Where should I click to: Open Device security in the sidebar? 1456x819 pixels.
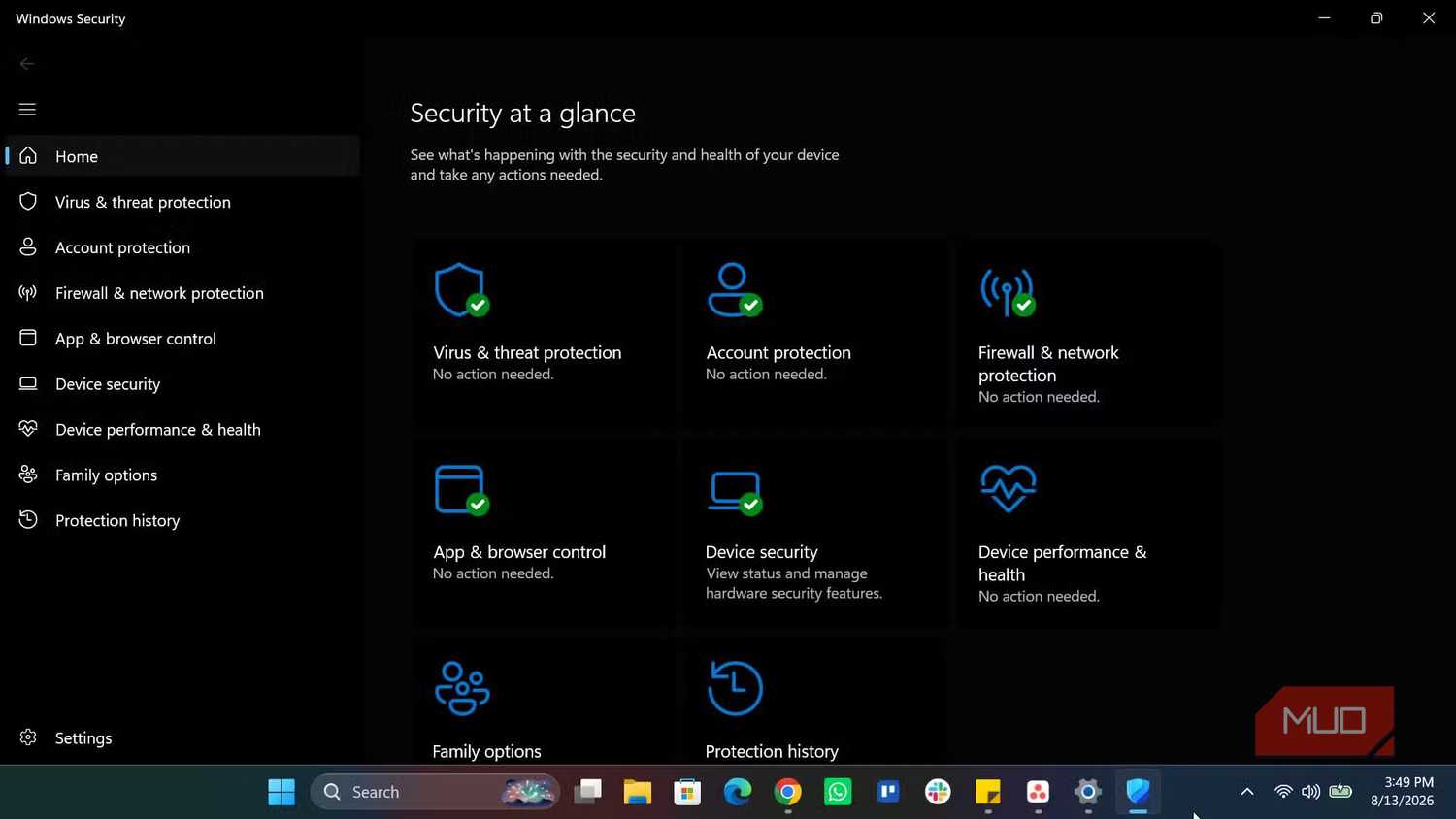tap(182, 384)
